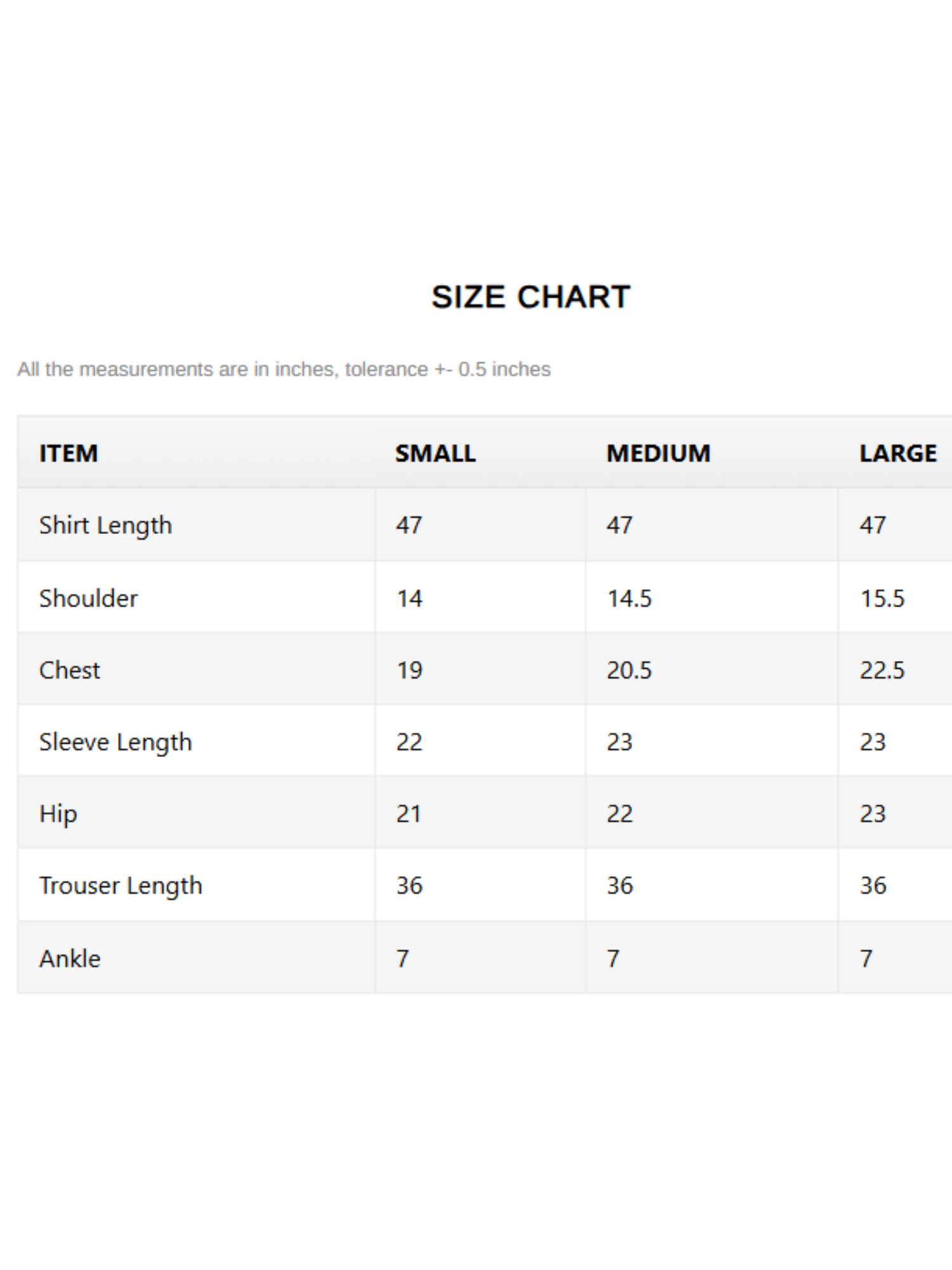Viewport: 952px width, 1270px height.
Task: Click the measurement tolerance note text
Action: point(284,369)
